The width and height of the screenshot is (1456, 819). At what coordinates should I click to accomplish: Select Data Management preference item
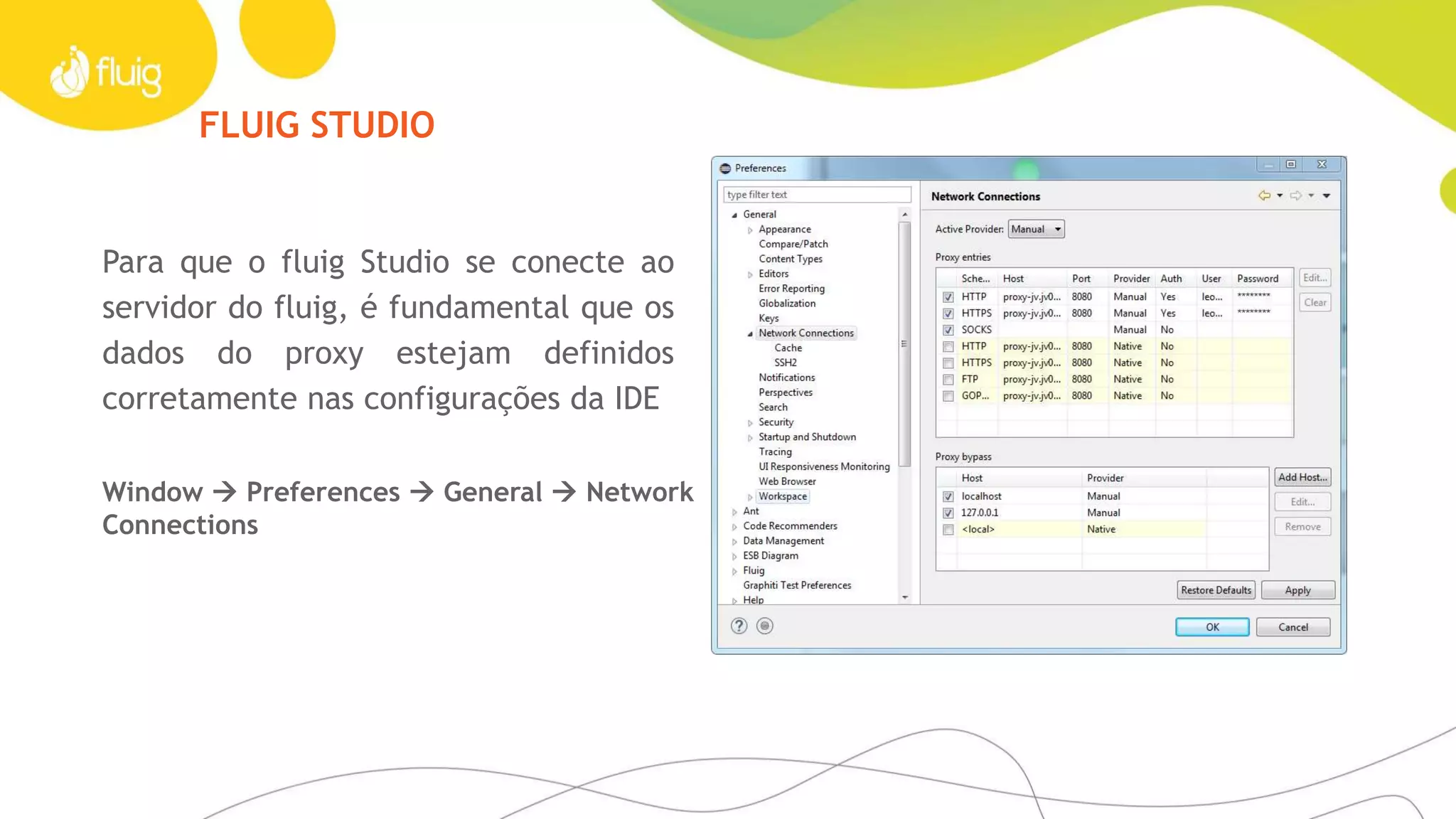click(783, 541)
